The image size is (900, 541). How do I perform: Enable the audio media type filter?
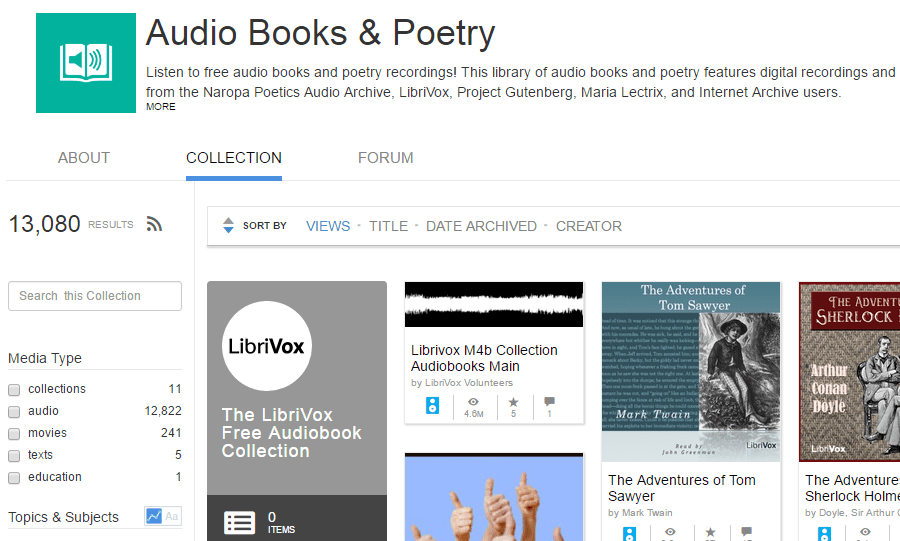(x=14, y=411)
